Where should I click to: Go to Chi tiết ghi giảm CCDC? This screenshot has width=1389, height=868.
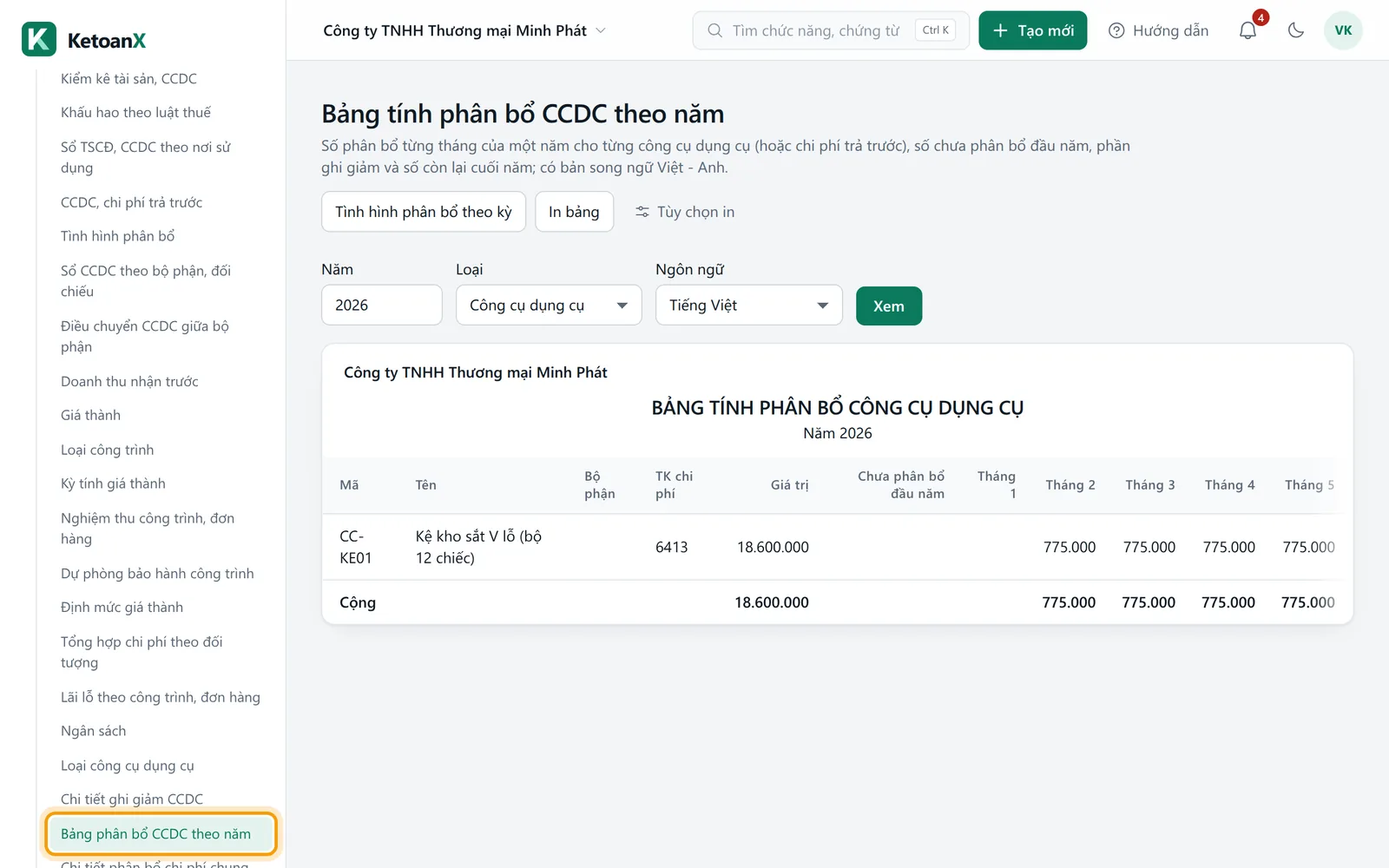tap(132, 799)
